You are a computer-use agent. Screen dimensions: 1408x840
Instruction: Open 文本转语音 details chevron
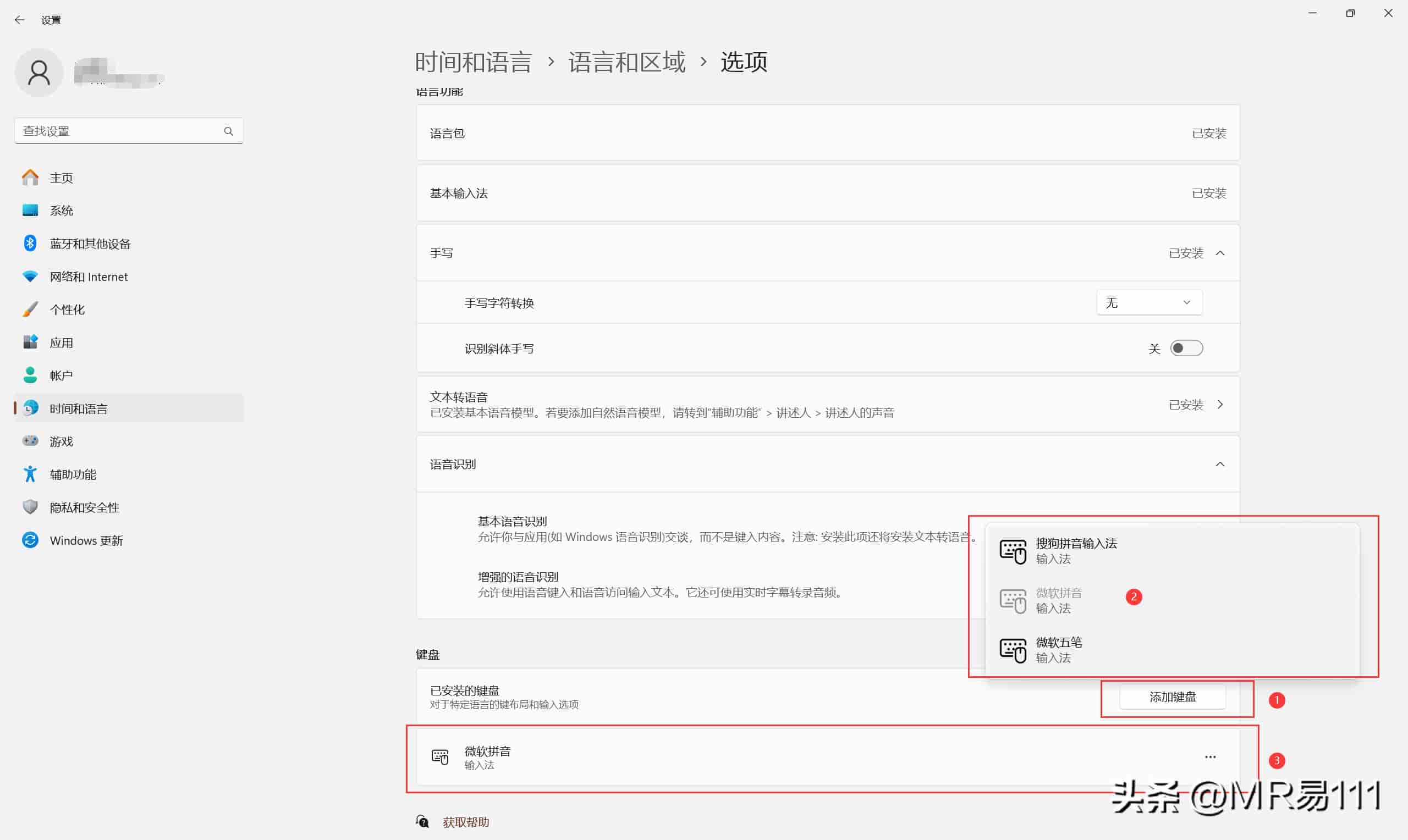coord(1219,404)
